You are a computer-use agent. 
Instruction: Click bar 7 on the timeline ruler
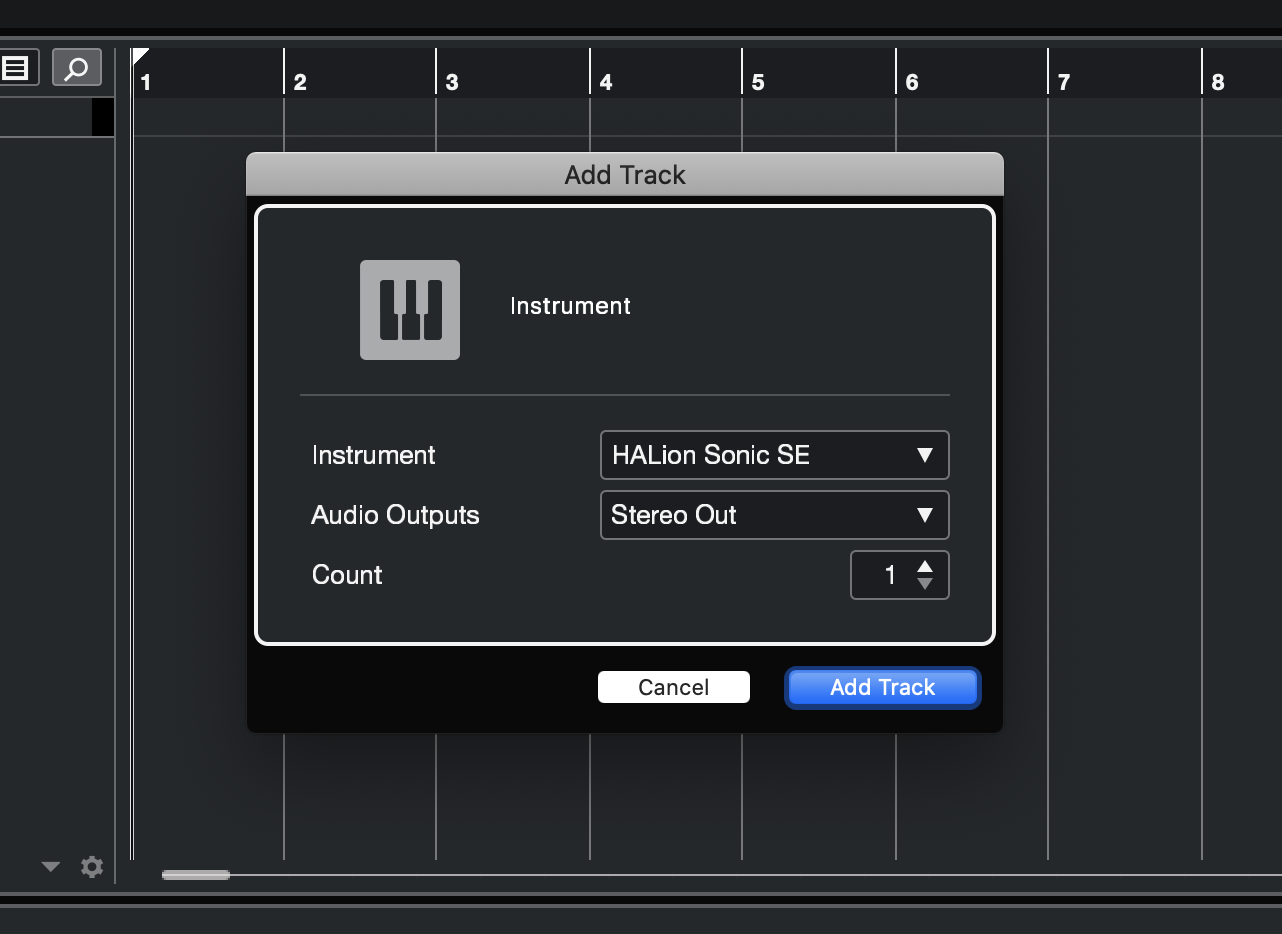[1064, 82]
